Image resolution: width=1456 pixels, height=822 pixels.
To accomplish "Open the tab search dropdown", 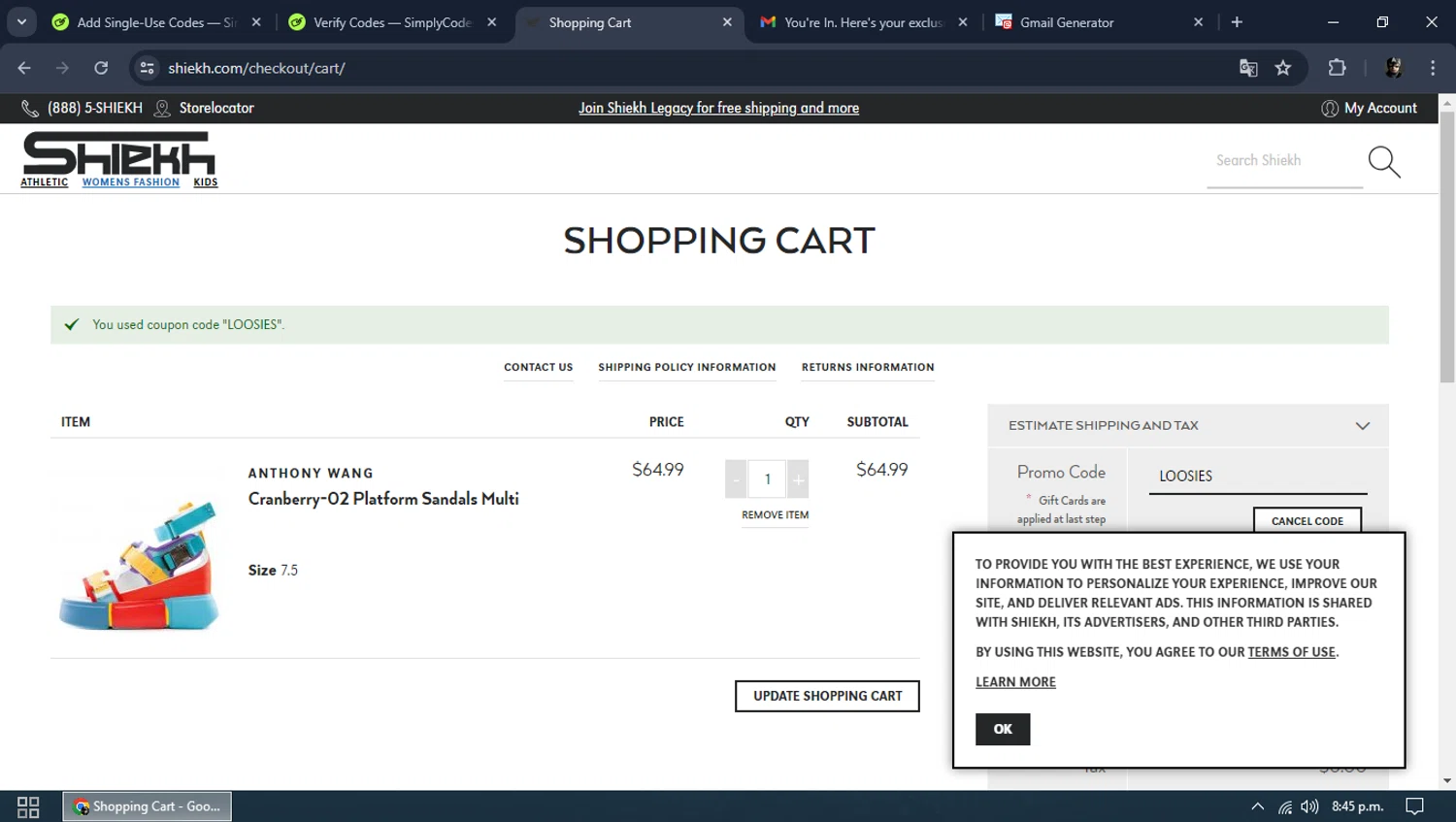I will (21, 22).
